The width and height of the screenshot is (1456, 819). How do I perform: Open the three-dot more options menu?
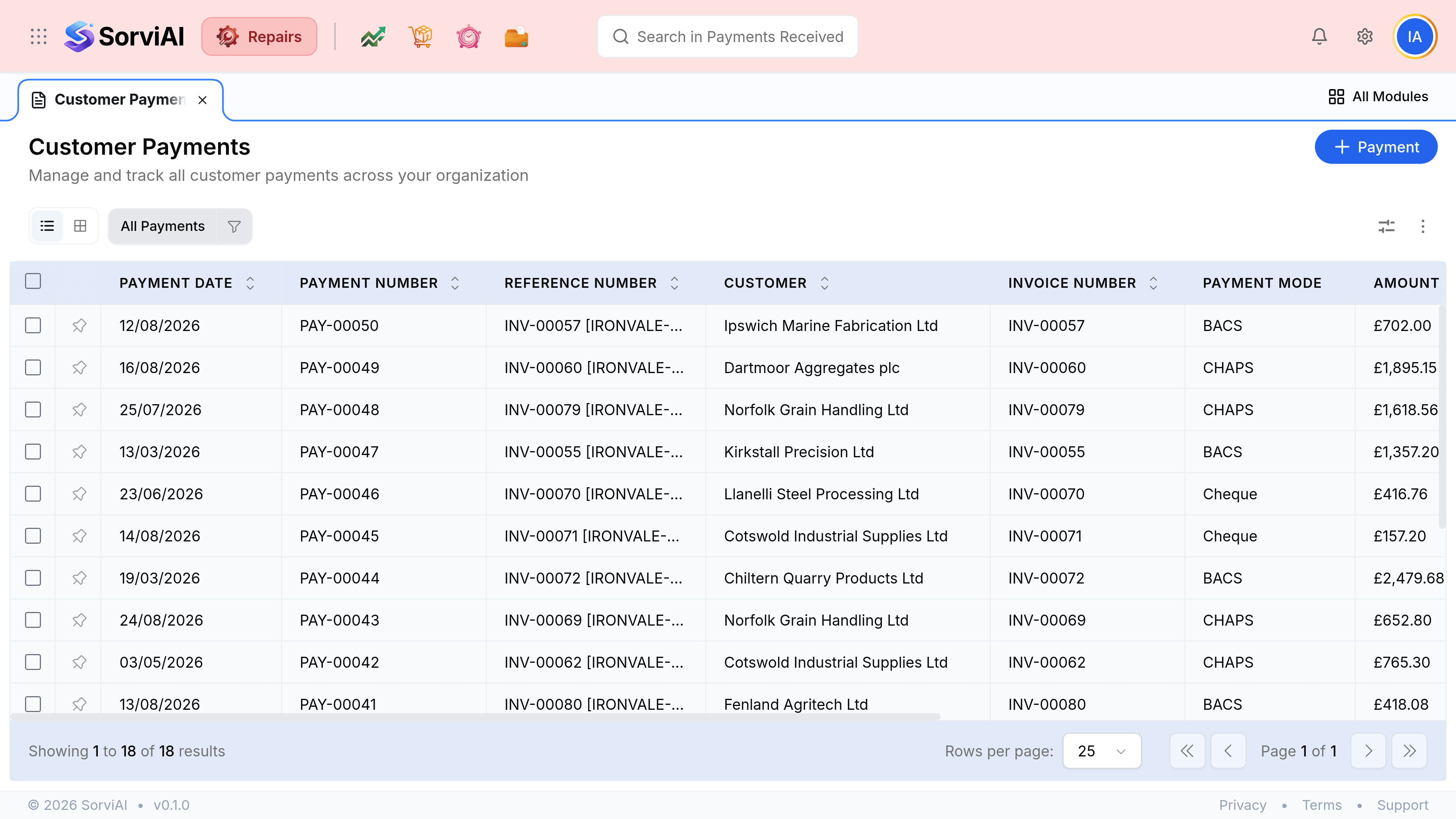pyautogui.click(x=1423, y=226)
